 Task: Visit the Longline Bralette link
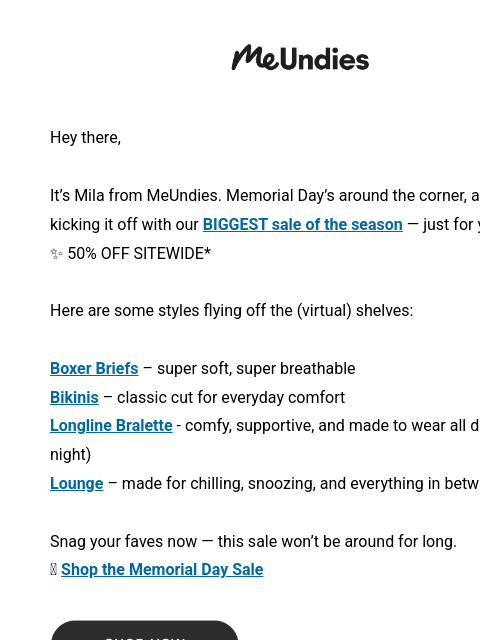point(111,426)
